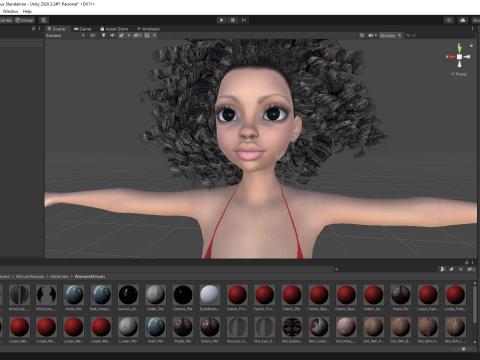Click the bottom white gizmo cone
Screen dimensions: 480x360
[459, 64]
